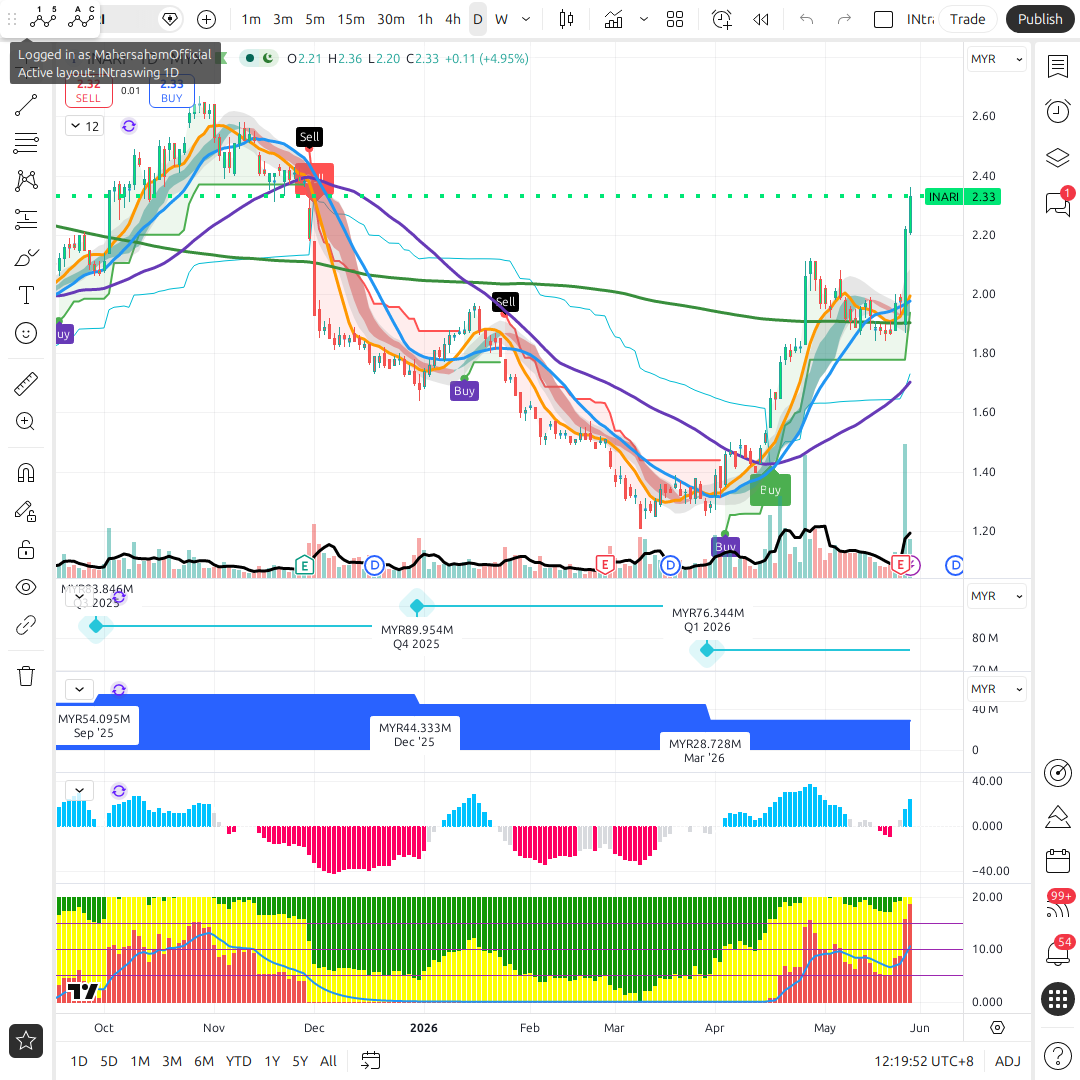Click the Trade button

tap(967, 19)
